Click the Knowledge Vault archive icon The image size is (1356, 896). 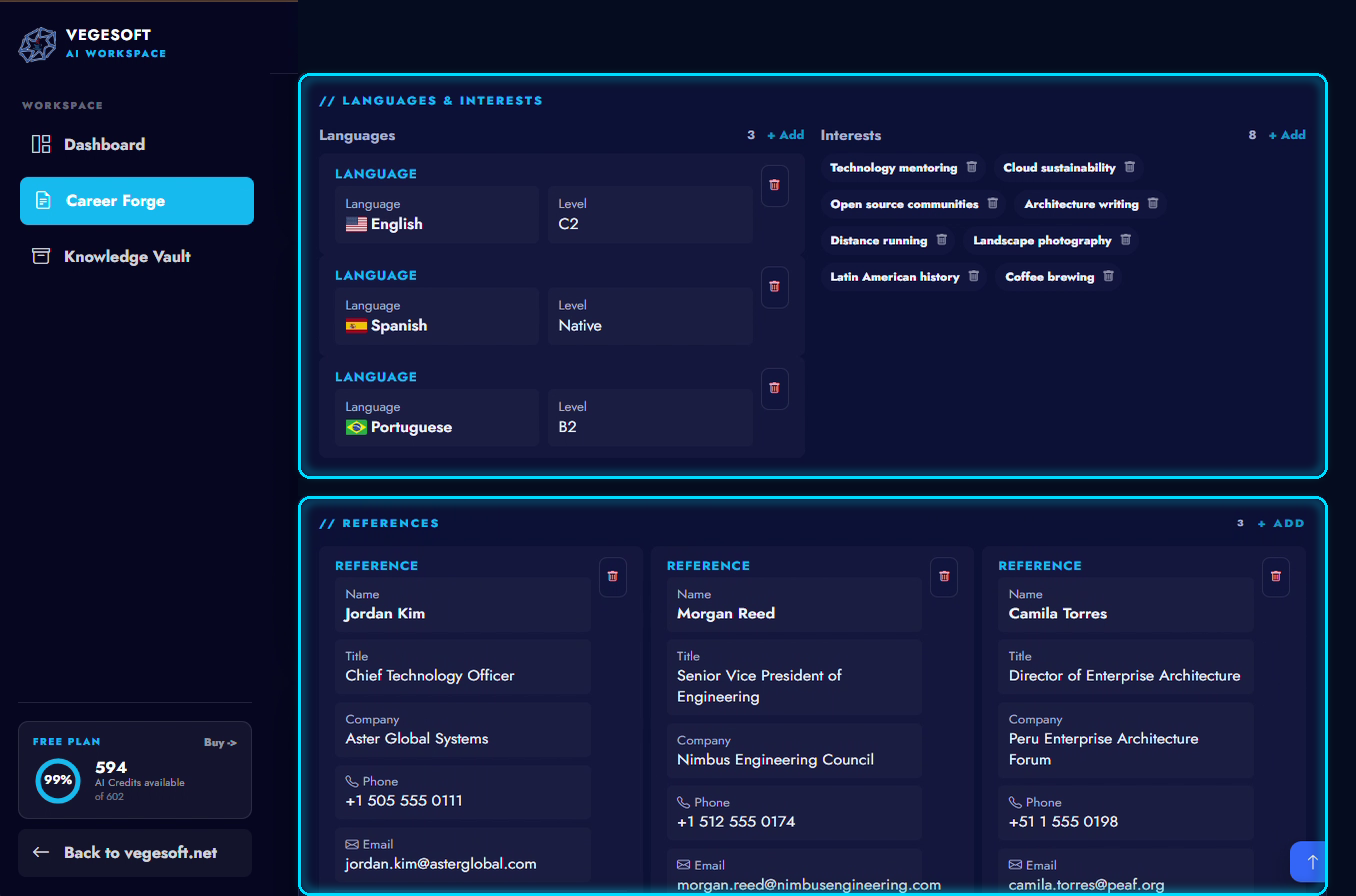pos(41,256)
